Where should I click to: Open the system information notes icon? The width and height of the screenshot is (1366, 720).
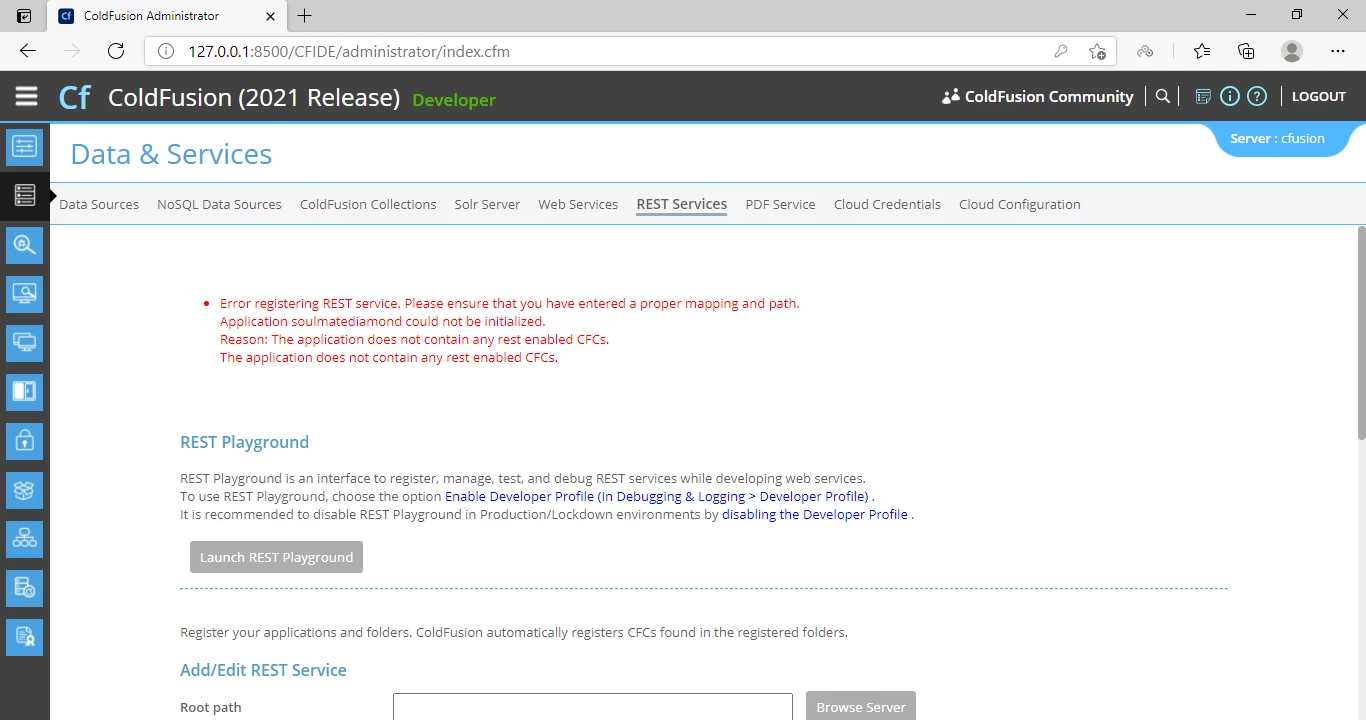click(x=1203, y=96)
